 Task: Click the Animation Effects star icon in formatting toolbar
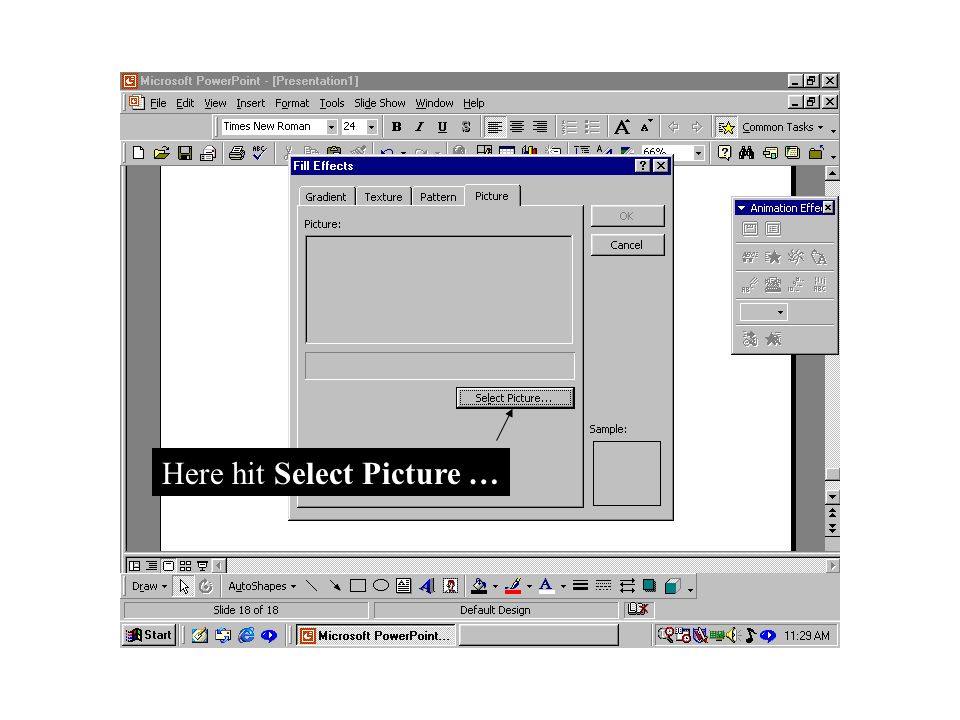[x=726, y=127]
